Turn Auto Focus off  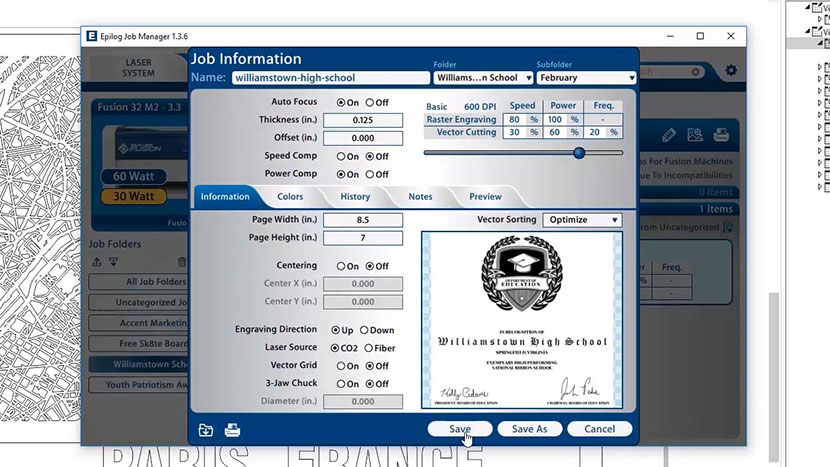(370, 103)
